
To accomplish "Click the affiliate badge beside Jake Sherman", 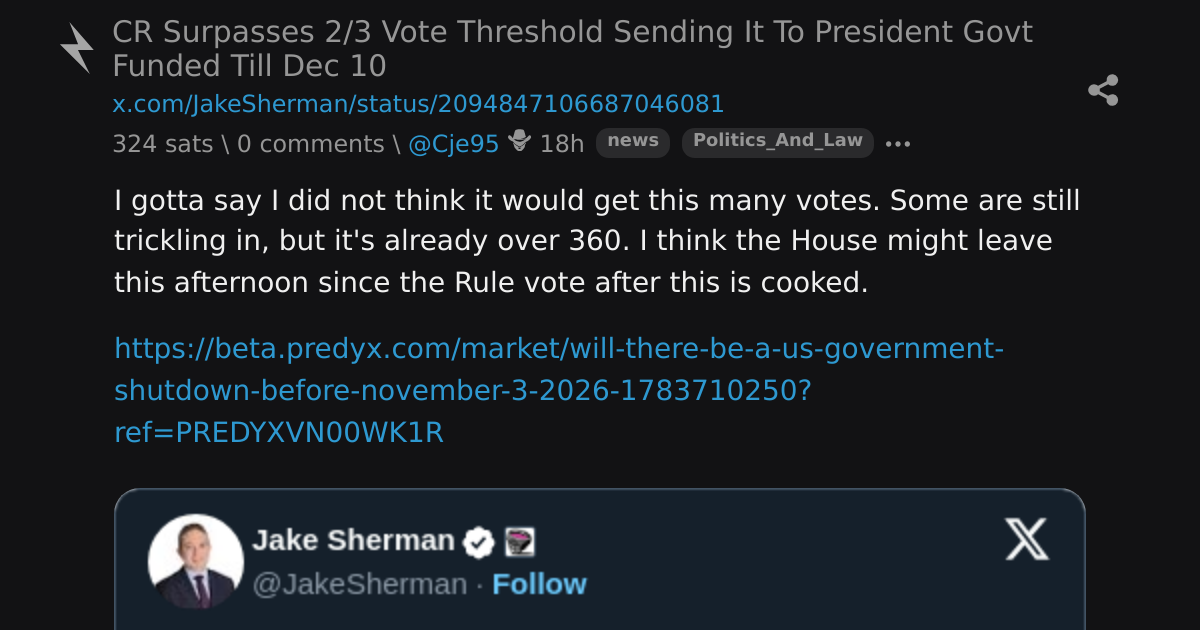I will [x=519, y=542].
